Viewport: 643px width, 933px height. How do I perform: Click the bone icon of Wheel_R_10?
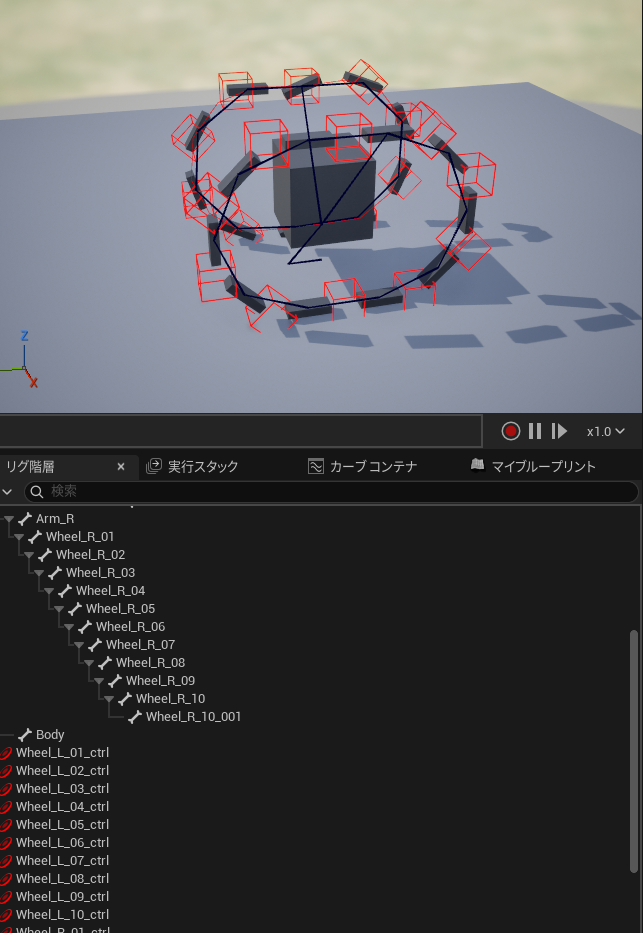pos(125,699)
